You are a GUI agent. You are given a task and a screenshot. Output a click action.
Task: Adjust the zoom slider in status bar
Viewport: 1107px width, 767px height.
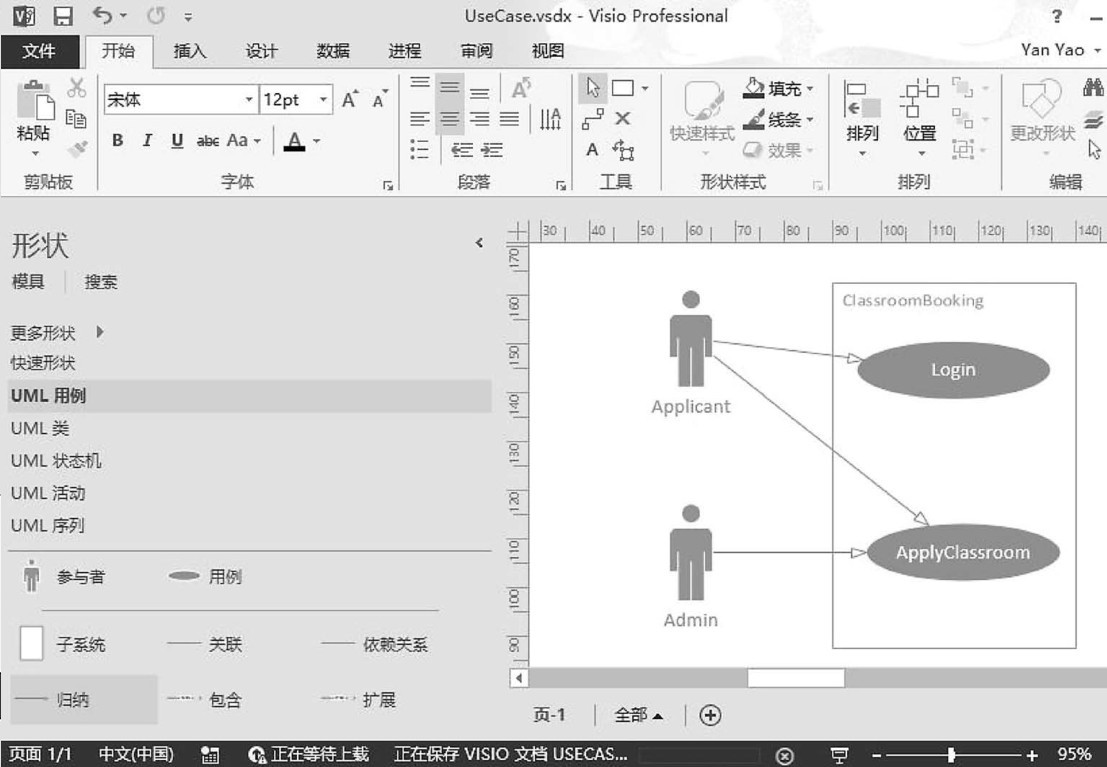[x=951, y=755]
